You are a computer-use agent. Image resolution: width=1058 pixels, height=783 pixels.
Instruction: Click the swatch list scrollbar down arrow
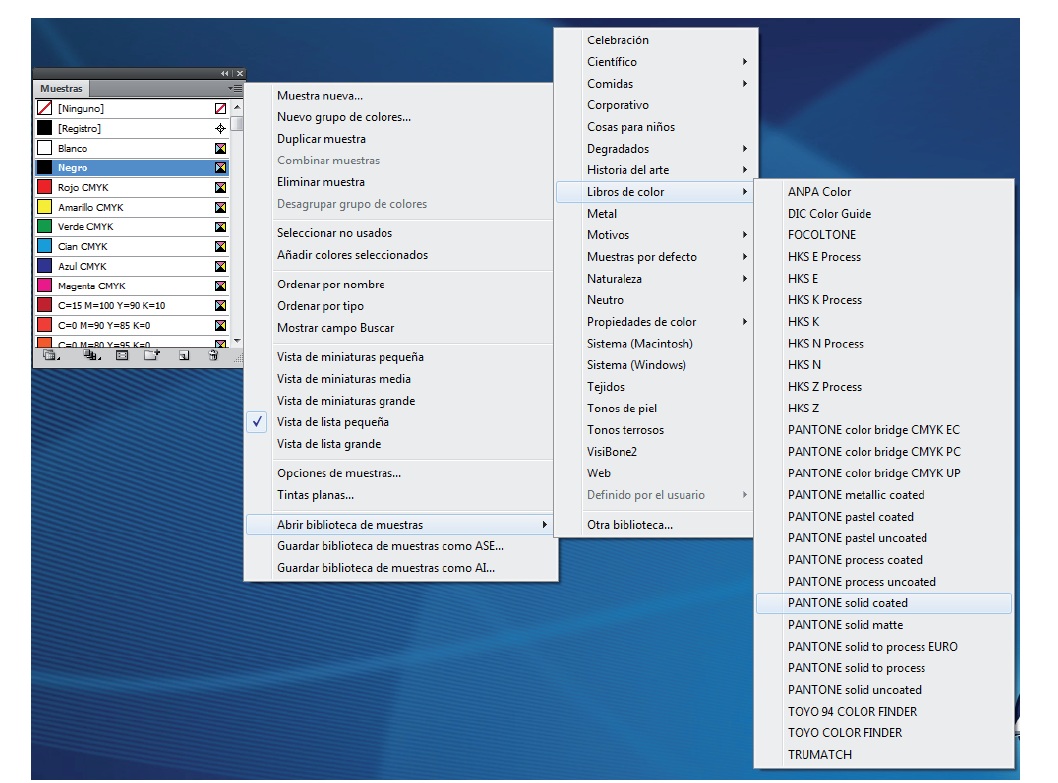point(237,341)
